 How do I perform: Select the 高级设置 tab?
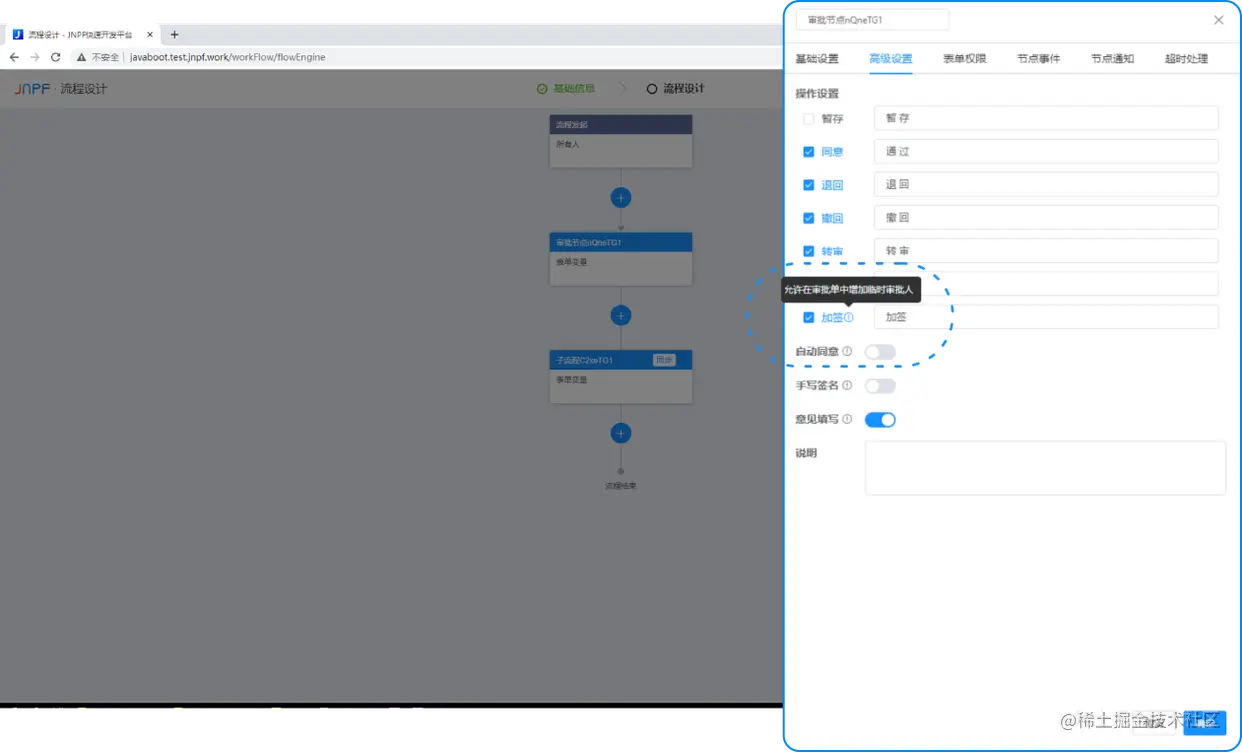(x=891, y=59)
